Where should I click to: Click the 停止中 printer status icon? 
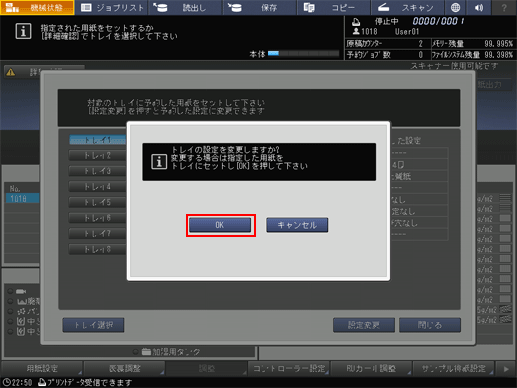pos(356,22)
